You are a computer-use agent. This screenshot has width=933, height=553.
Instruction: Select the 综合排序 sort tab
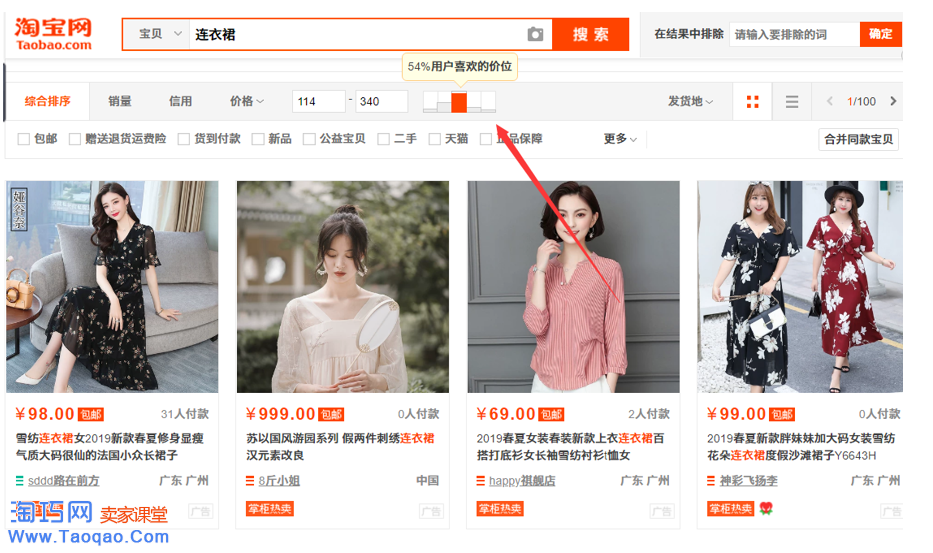click(48, 101)
